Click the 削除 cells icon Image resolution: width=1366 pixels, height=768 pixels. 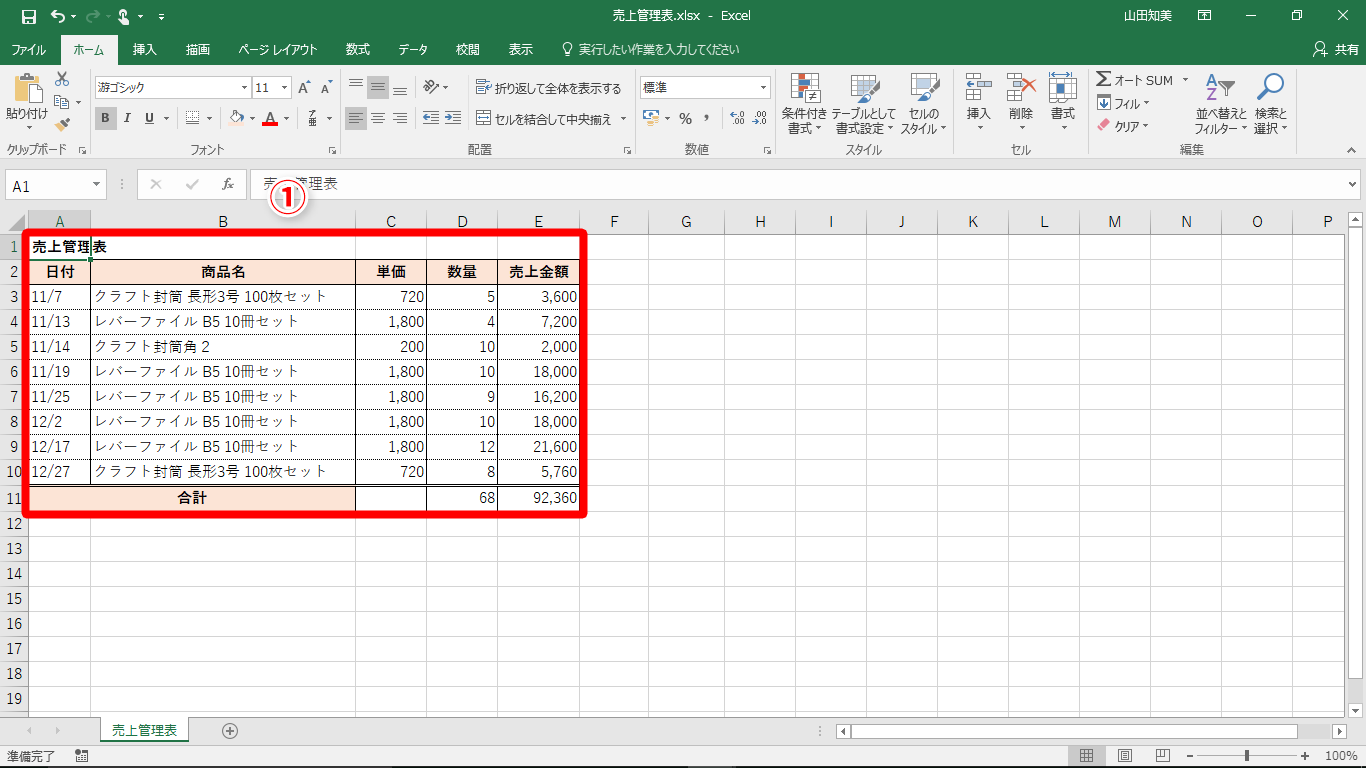[1021, 89]
